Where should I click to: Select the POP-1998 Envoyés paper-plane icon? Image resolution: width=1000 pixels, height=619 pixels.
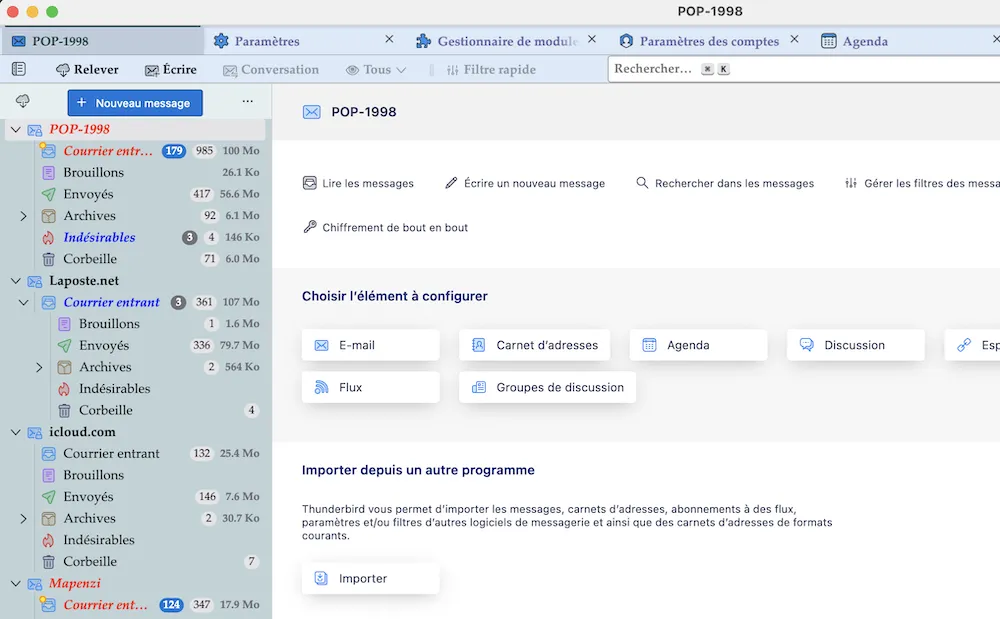coord(48,194)
